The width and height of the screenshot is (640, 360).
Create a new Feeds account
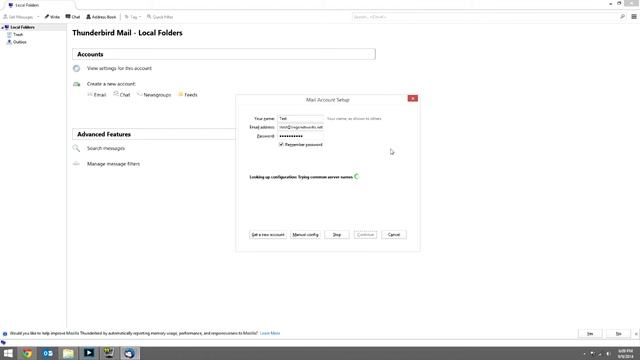pos(188,95)
